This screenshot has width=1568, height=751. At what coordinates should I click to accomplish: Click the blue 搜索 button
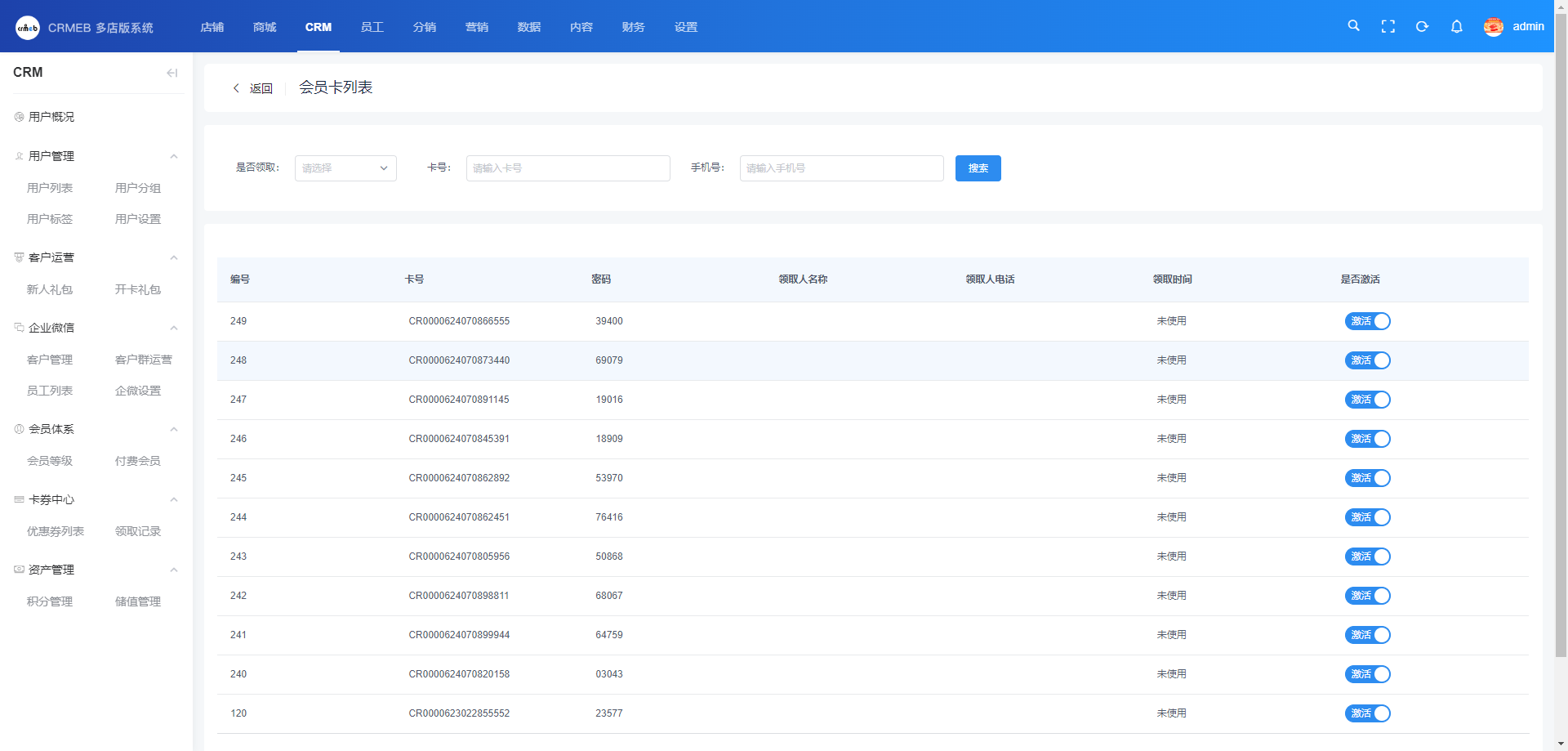tap(978, 168)
